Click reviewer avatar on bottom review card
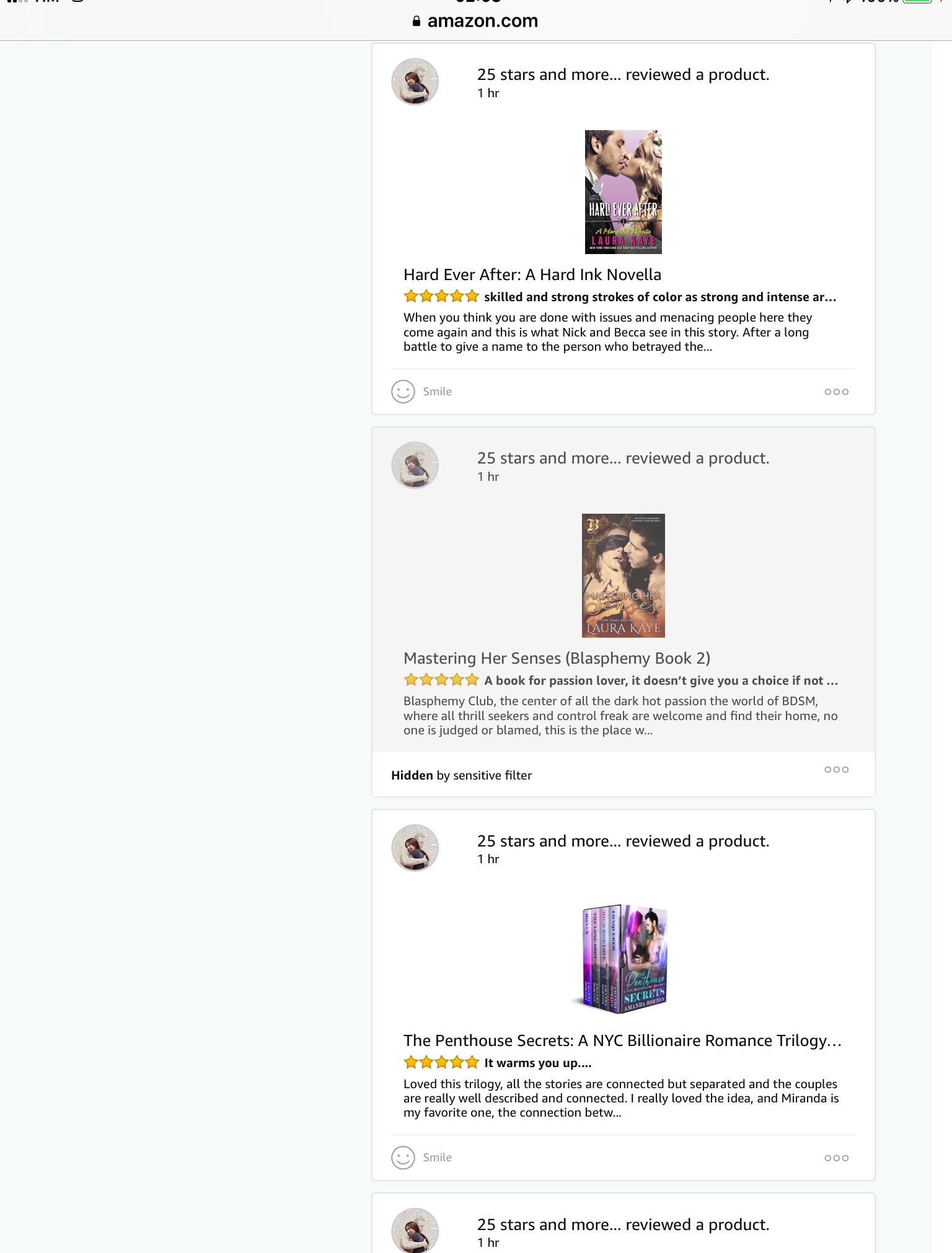 (415, 1230)
